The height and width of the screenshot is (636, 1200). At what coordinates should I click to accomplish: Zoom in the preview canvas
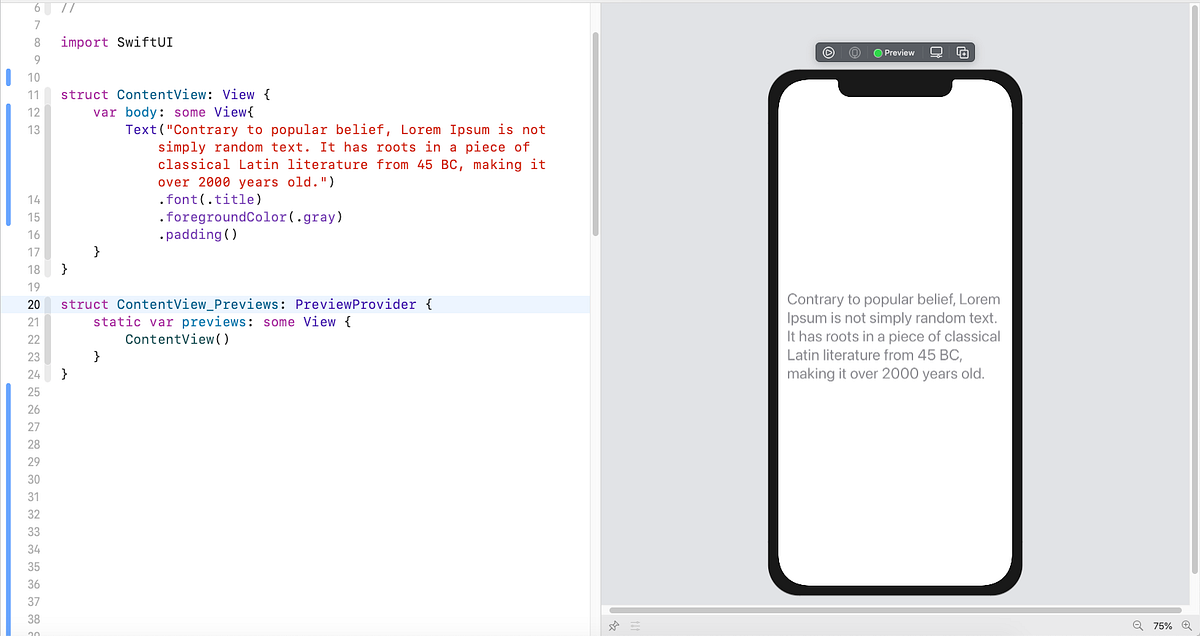[1185, 625]
